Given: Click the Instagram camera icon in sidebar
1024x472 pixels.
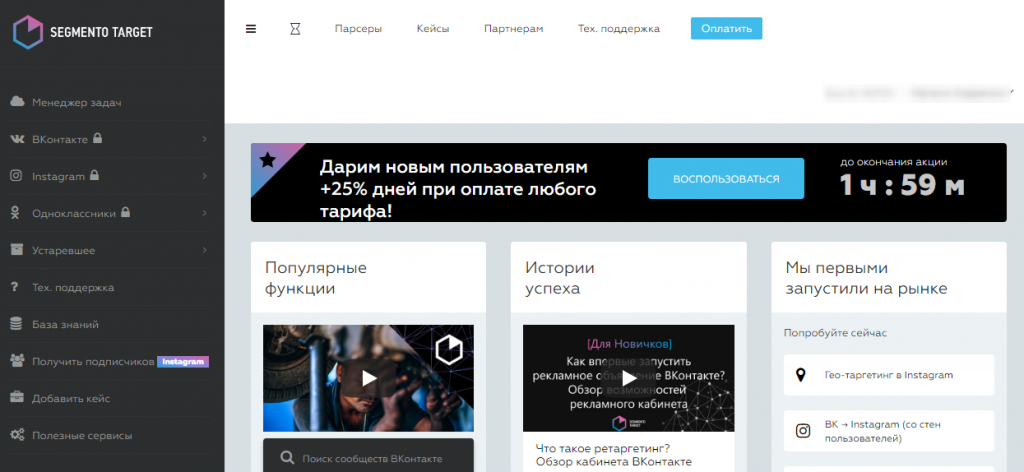Looking at the screenshot, I should [x=18, y=176].
